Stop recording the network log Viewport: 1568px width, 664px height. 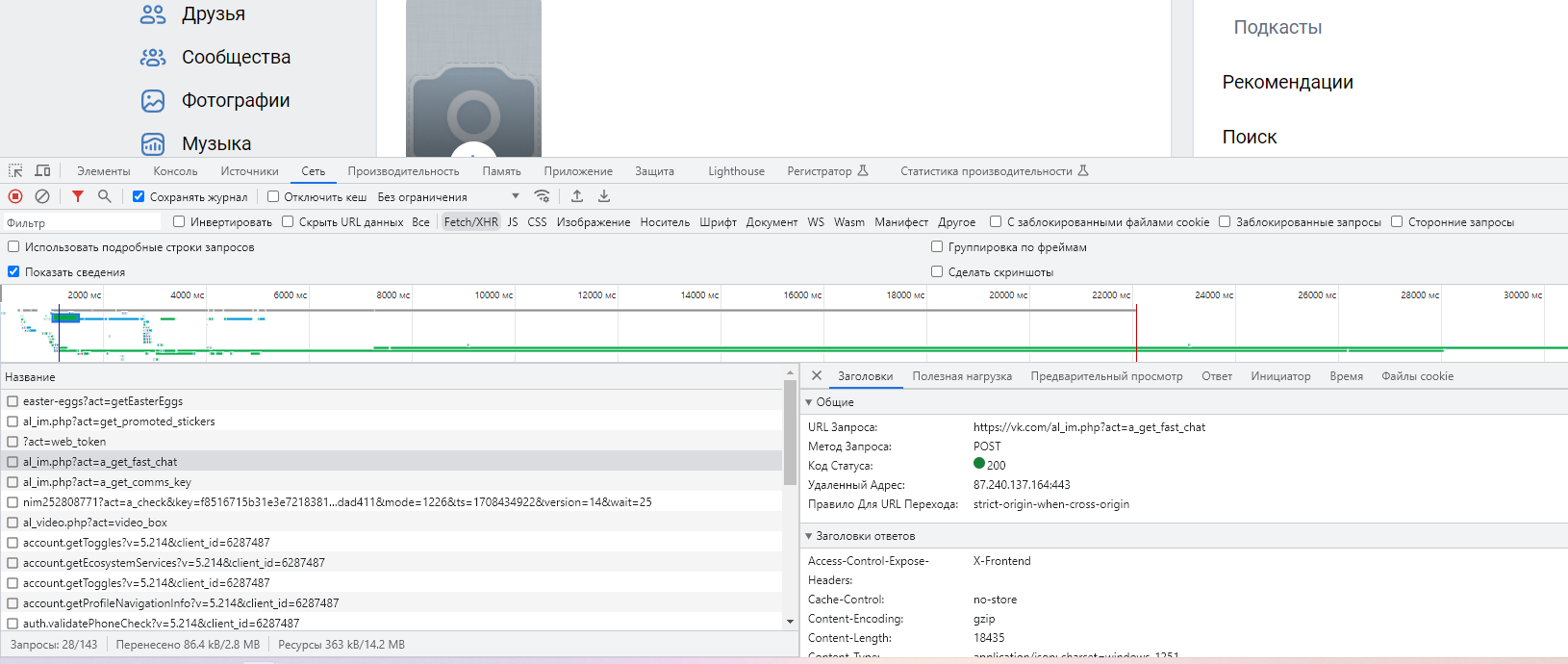coord(15,196)
